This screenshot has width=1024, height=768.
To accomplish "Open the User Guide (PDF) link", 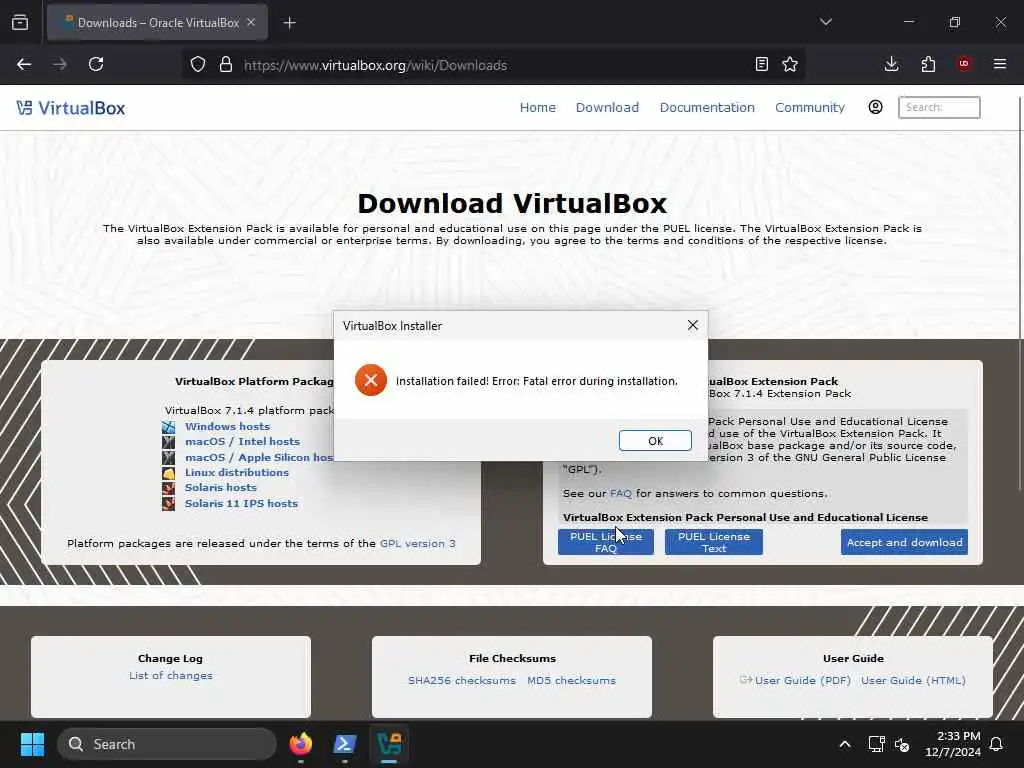I will pyautogui.click(x=803, y=680).
